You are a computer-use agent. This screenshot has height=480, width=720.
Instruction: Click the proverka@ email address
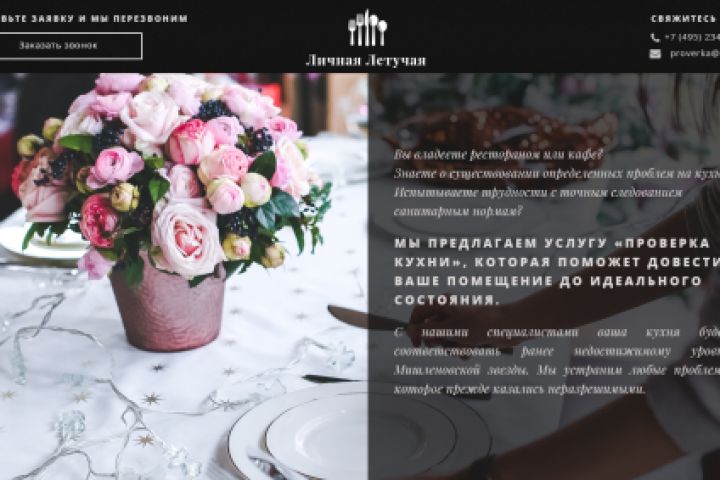click(695, 53)
